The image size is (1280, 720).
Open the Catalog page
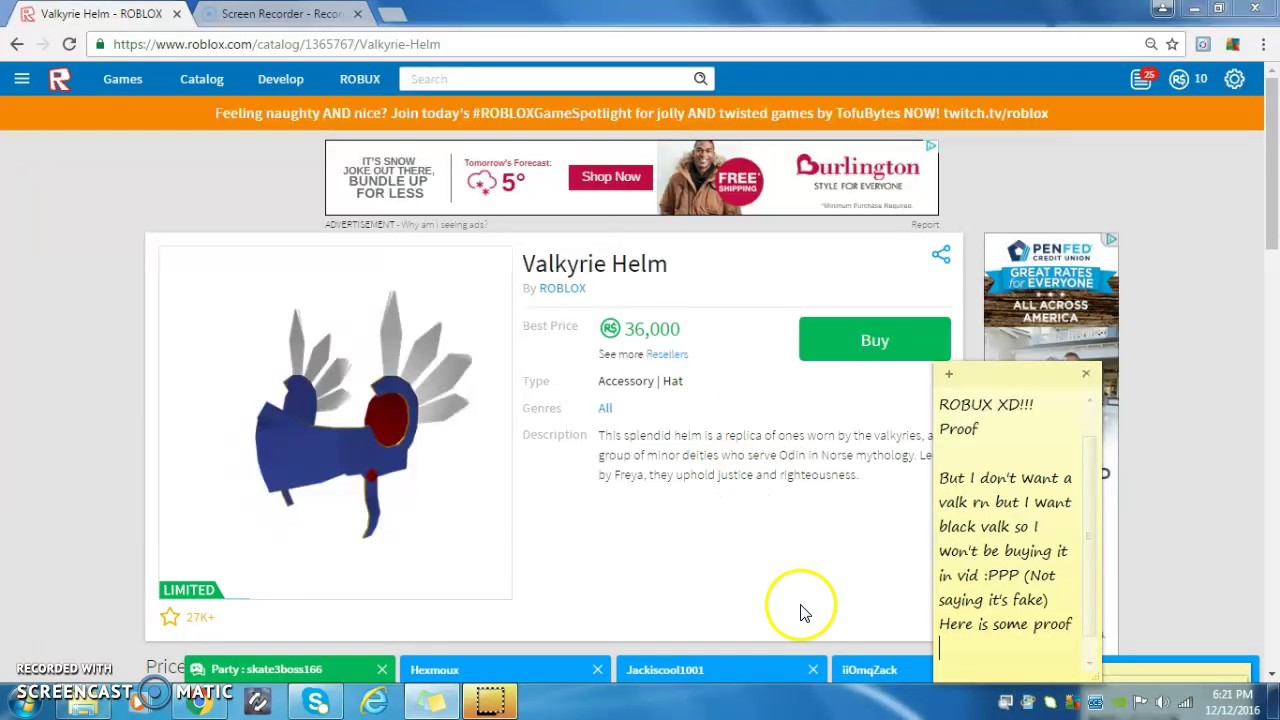(x=202, y=79)
